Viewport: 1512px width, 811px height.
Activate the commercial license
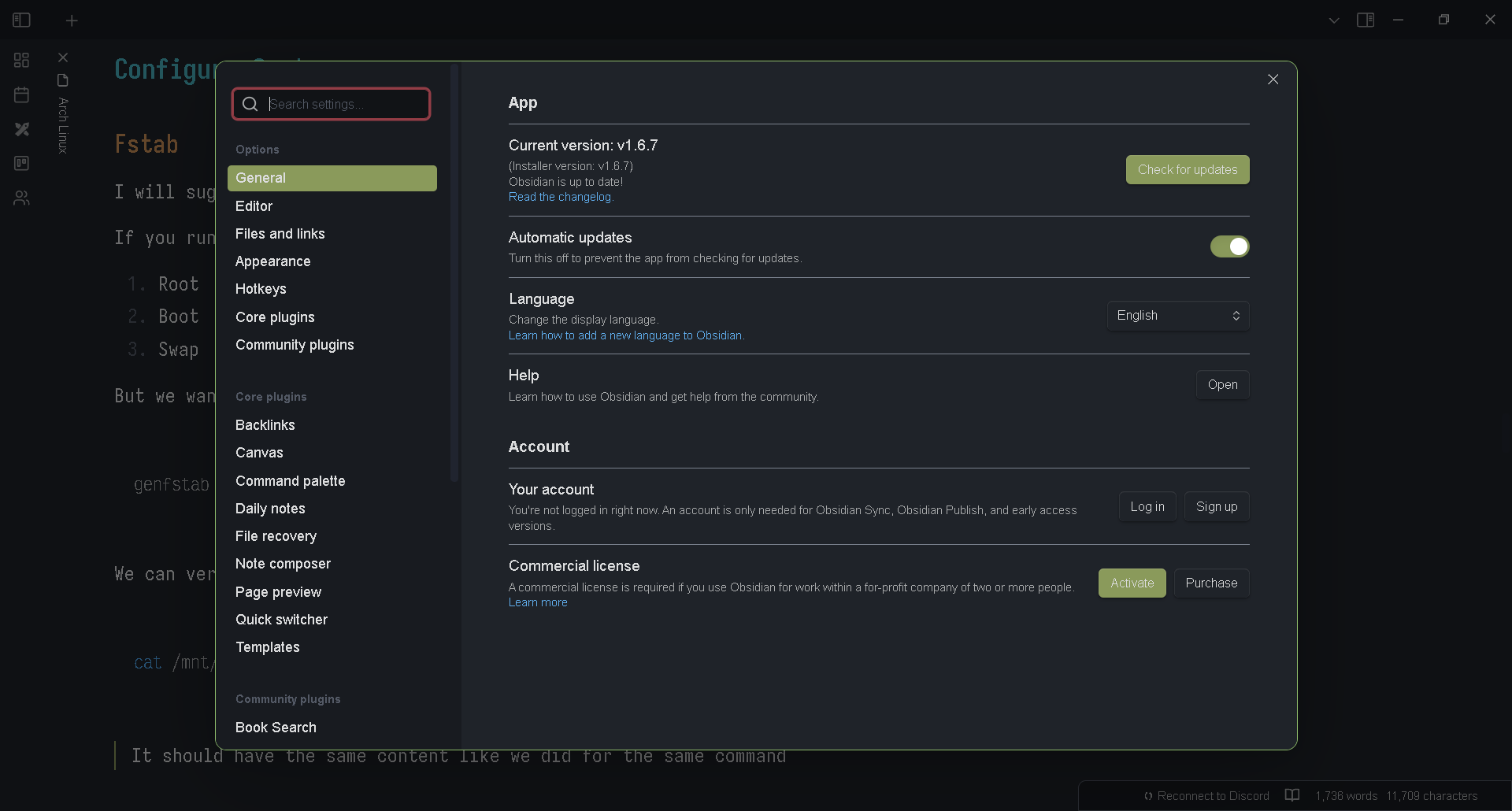(1132, 583)
